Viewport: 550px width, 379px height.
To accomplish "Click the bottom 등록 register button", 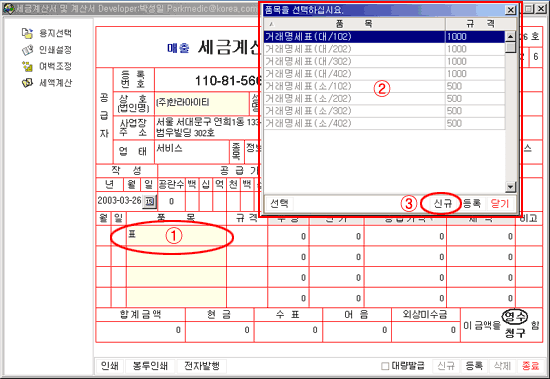I will click(x=474, y=366).
